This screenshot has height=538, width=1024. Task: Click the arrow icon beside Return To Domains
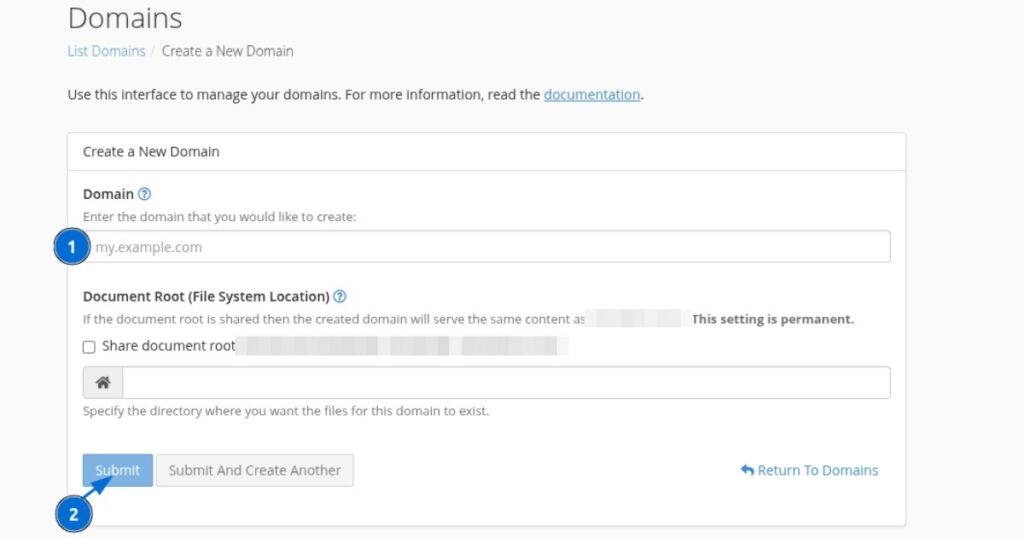(747, 470)
